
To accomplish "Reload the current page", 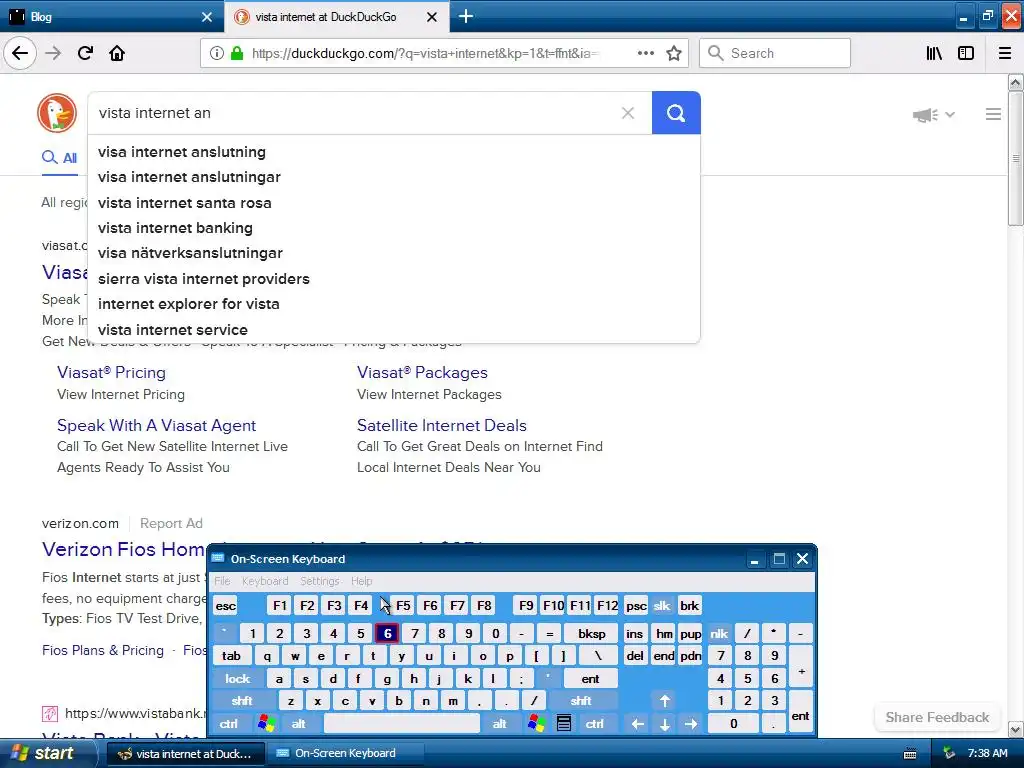I will 85,53.
